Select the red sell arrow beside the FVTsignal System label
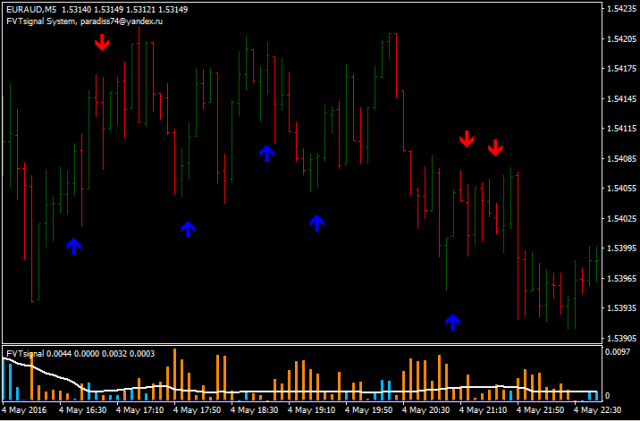This screenshot has width=640, height=421. coord(102,42)
